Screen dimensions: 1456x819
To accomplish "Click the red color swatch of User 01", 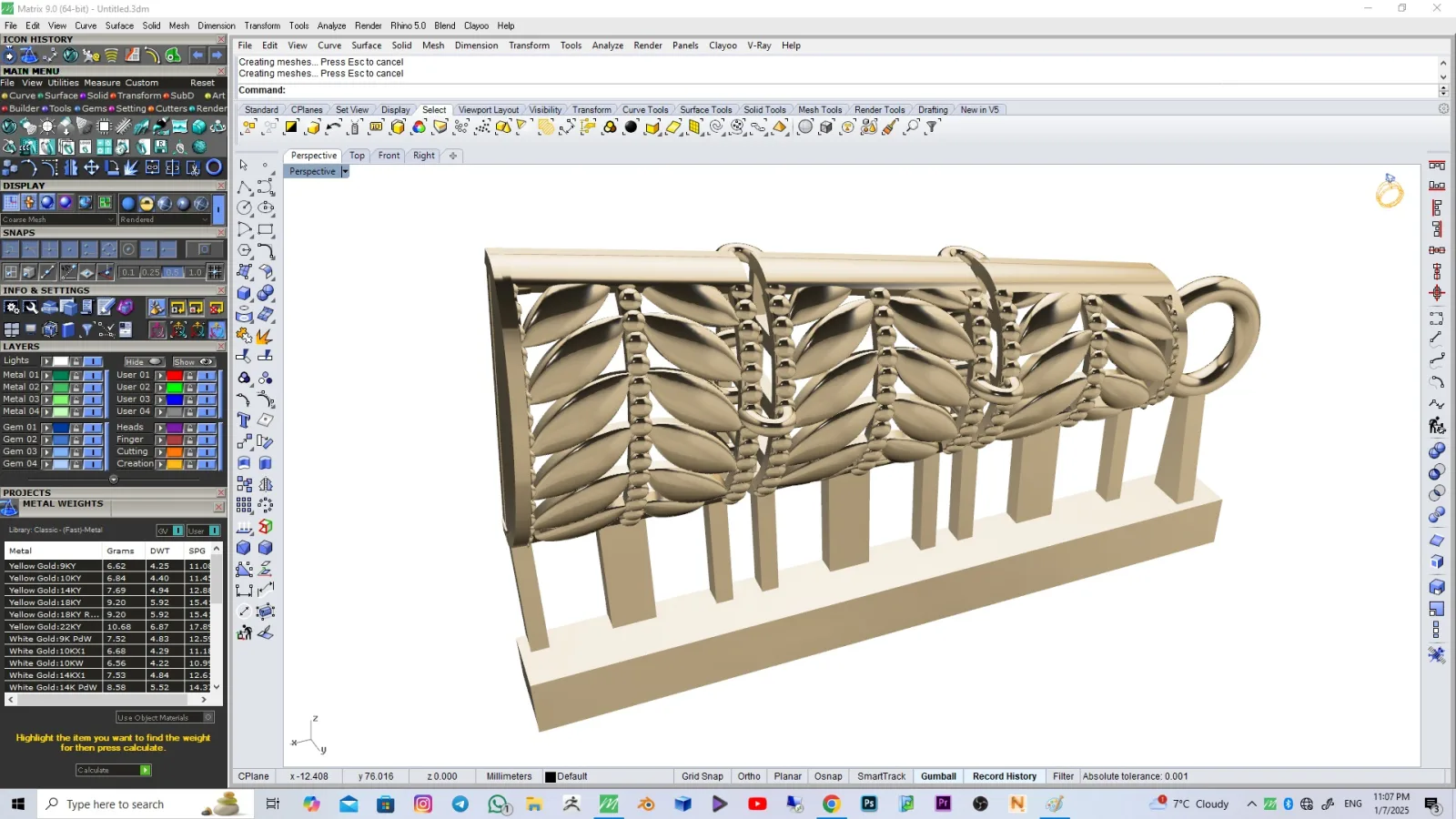I will pyautogui.click(x=174, y=375).
